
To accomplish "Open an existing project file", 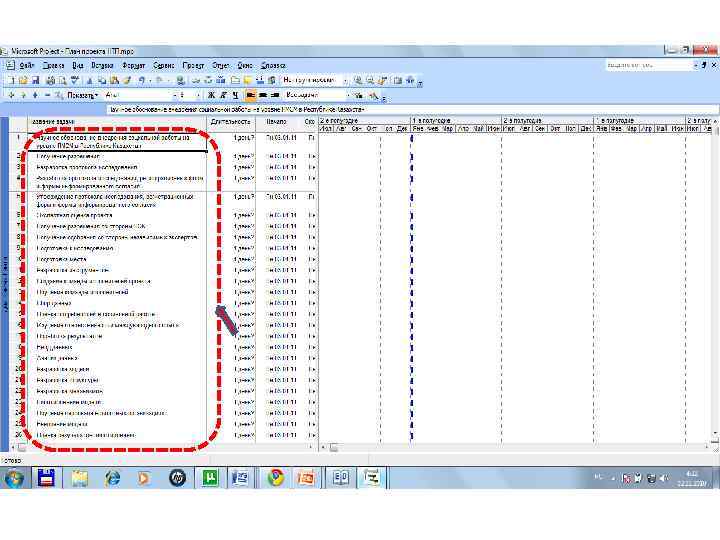I will click(x=23, y=80).
